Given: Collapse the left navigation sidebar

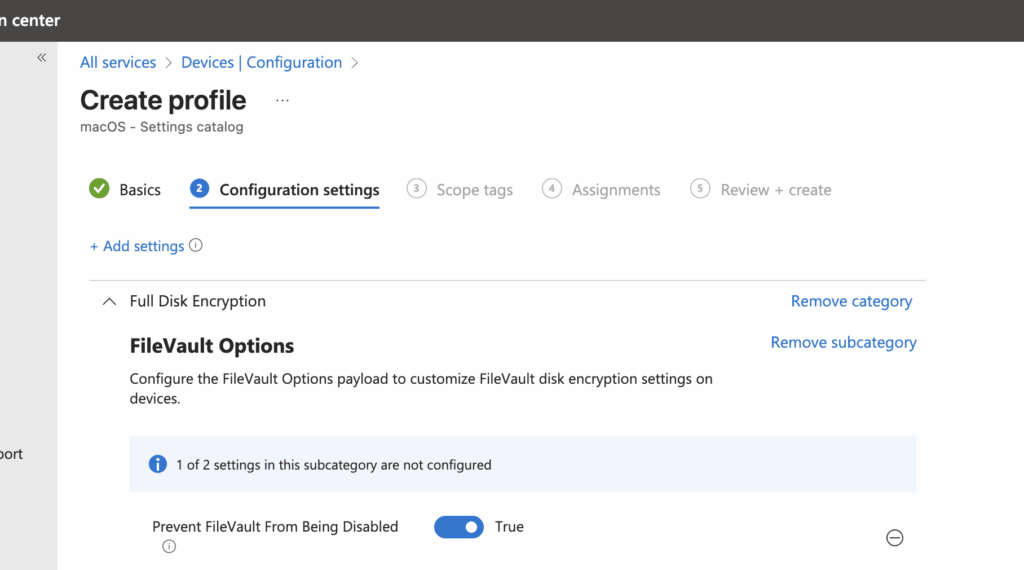Looking at the screenshot, I should pos(42,58).
